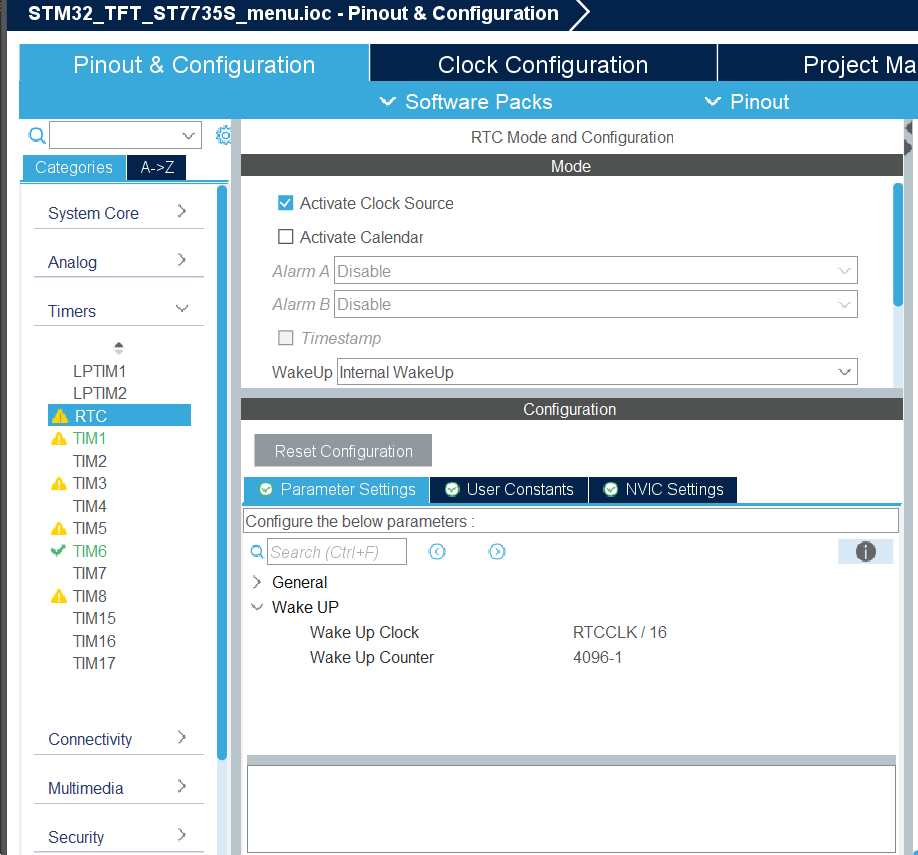
Task: Select TIM4 in the Timers list
Action: coord(90,506)
